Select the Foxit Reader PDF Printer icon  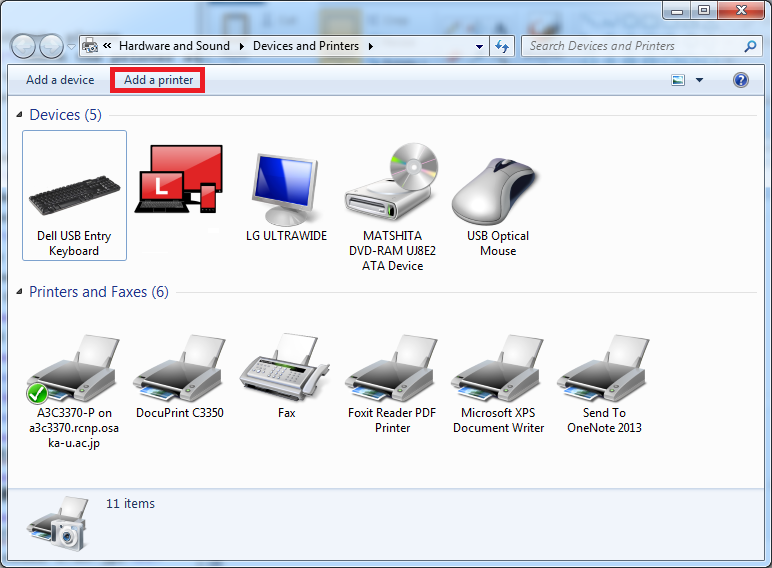[x=391, y=368]
